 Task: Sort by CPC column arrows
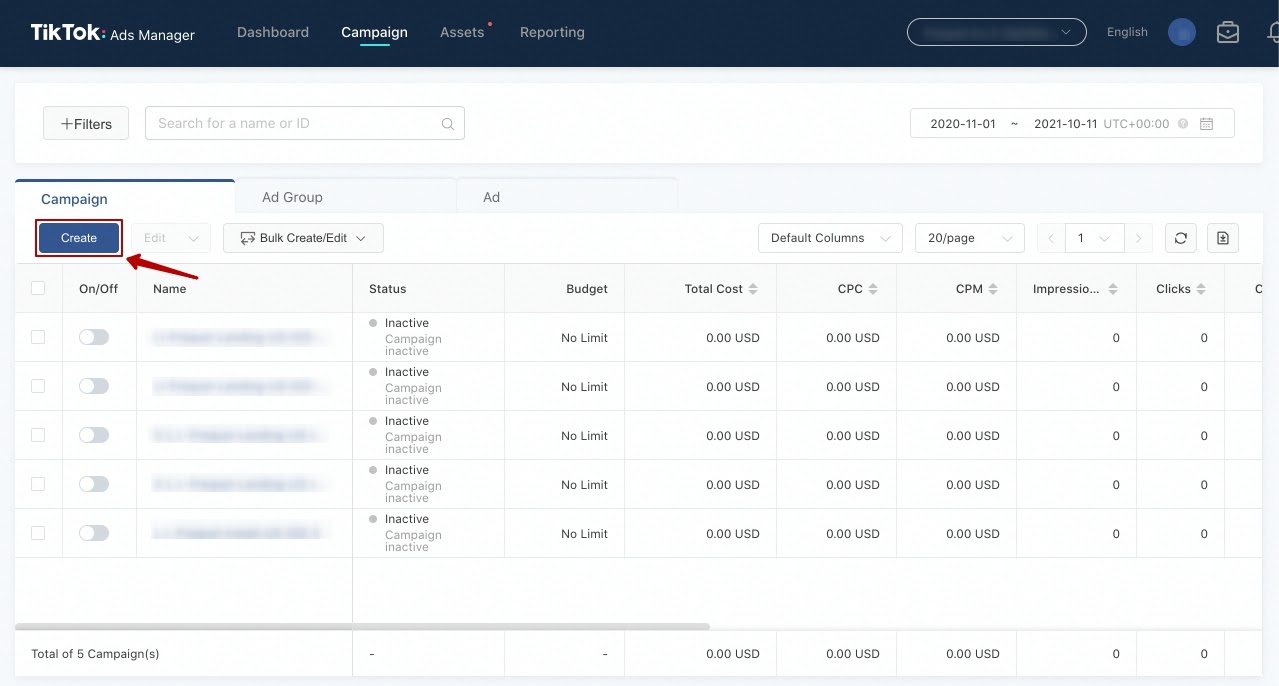point(873,289)
